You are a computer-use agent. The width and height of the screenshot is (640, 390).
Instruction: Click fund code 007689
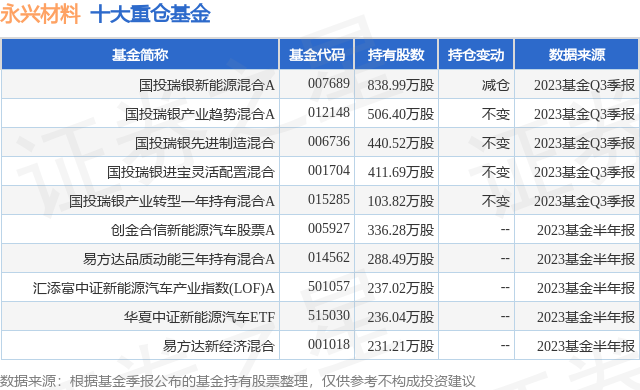click(x=329, y=84)
